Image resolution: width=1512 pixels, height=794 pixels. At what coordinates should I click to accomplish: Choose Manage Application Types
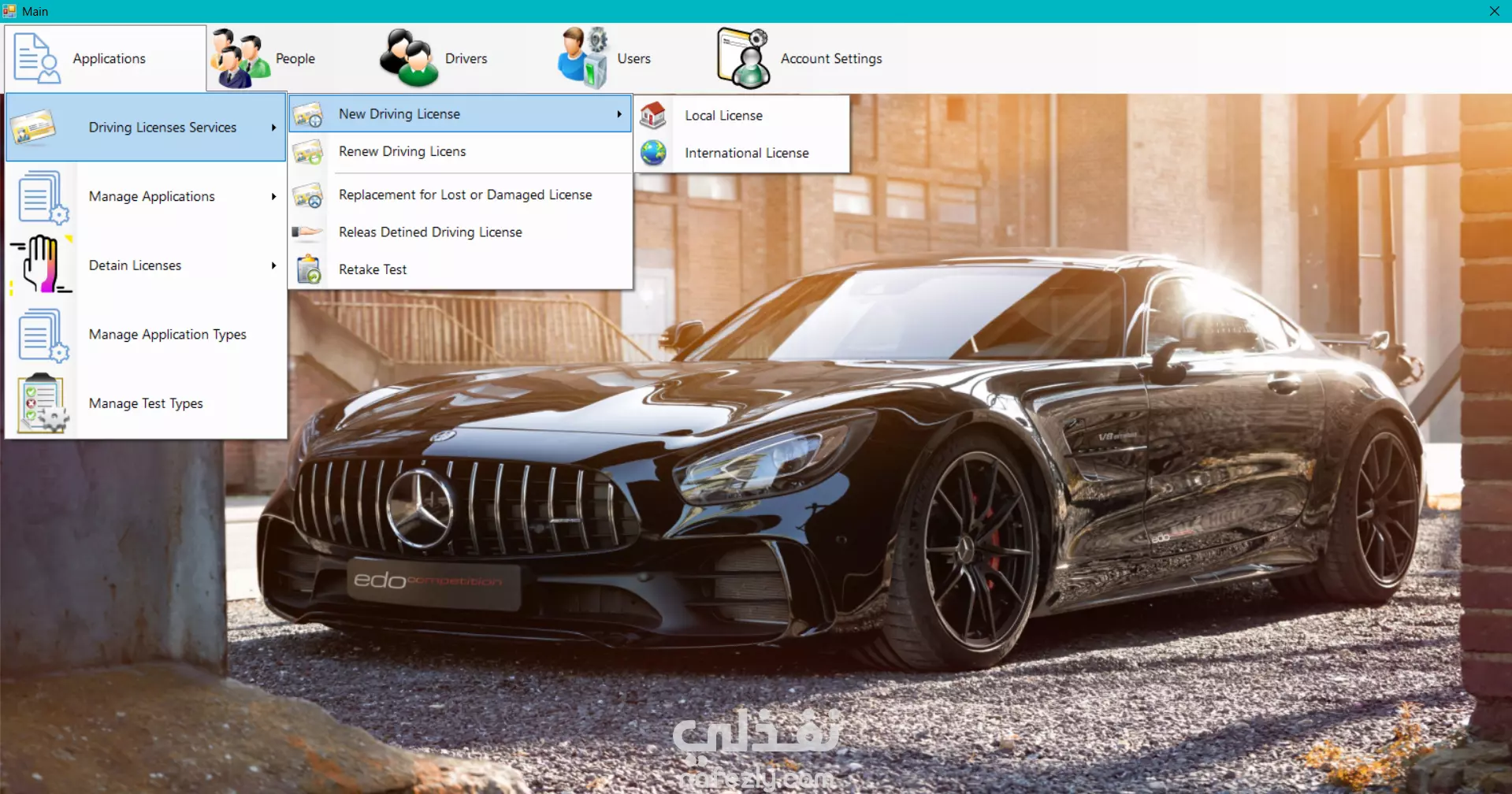point(146,335)
